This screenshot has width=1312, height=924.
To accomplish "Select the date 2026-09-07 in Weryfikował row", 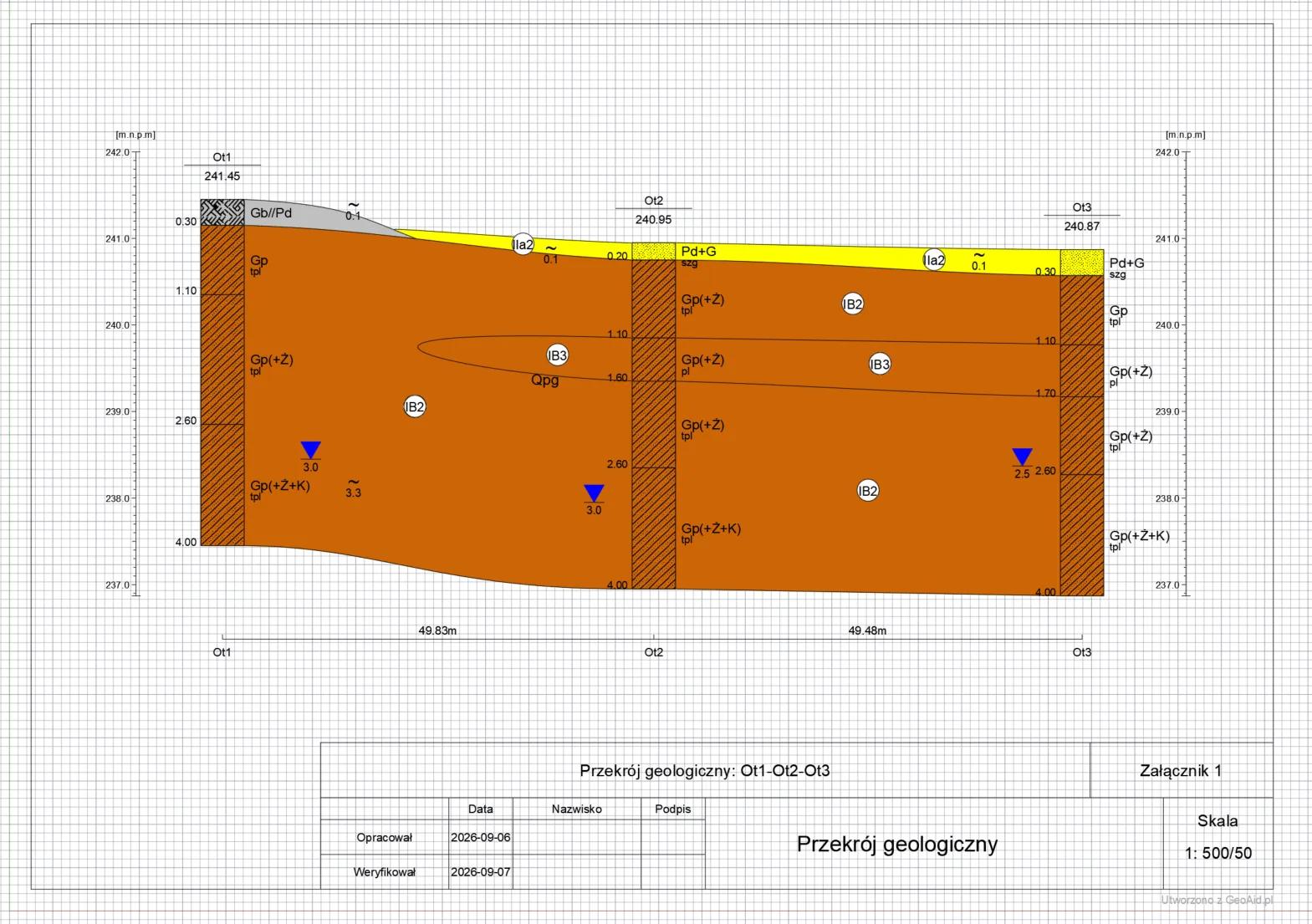I will (x=481, y=872).
